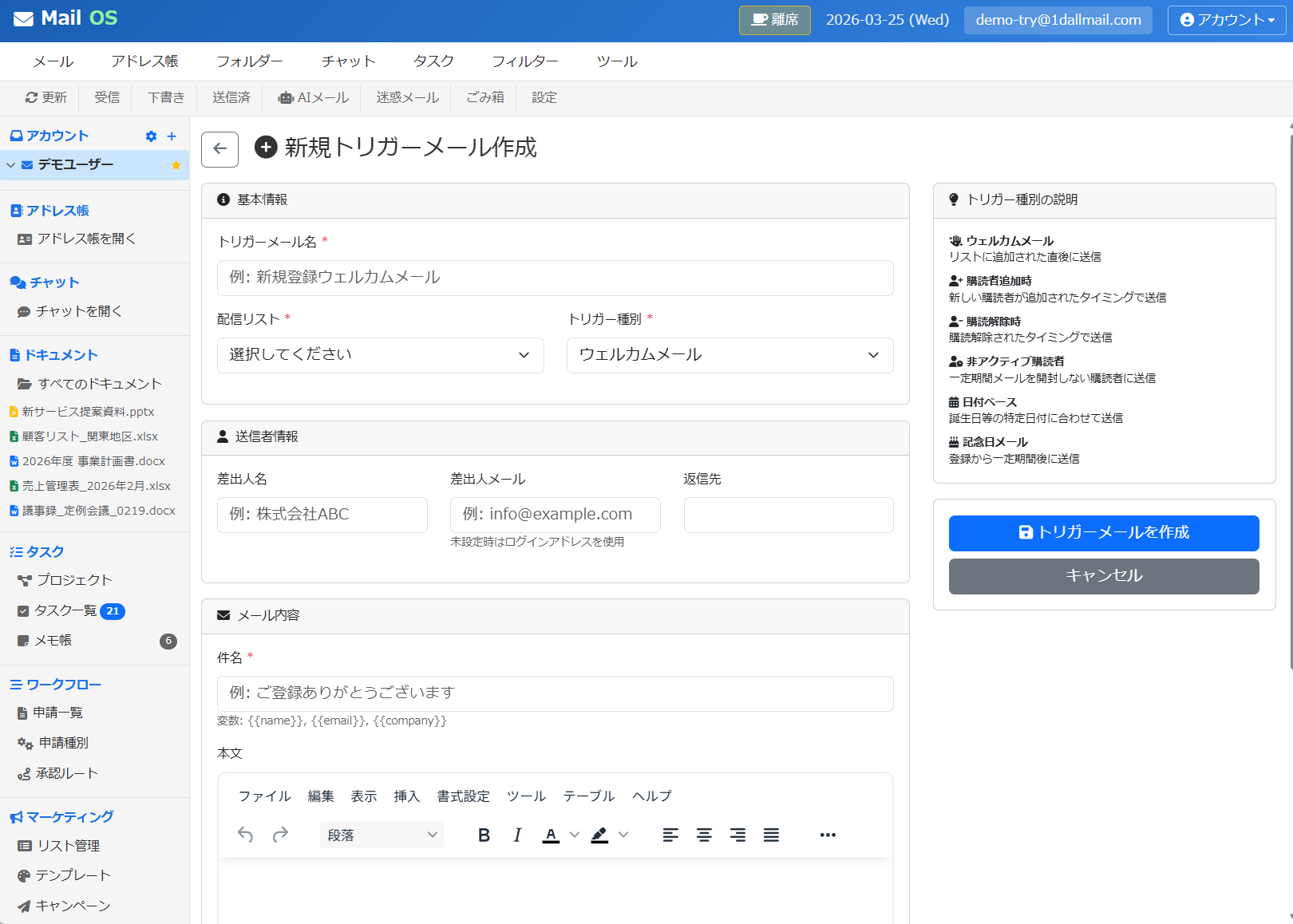Add a new account with the plus icon
This screenshot has width=1293, height=924.
click(170, 136)
